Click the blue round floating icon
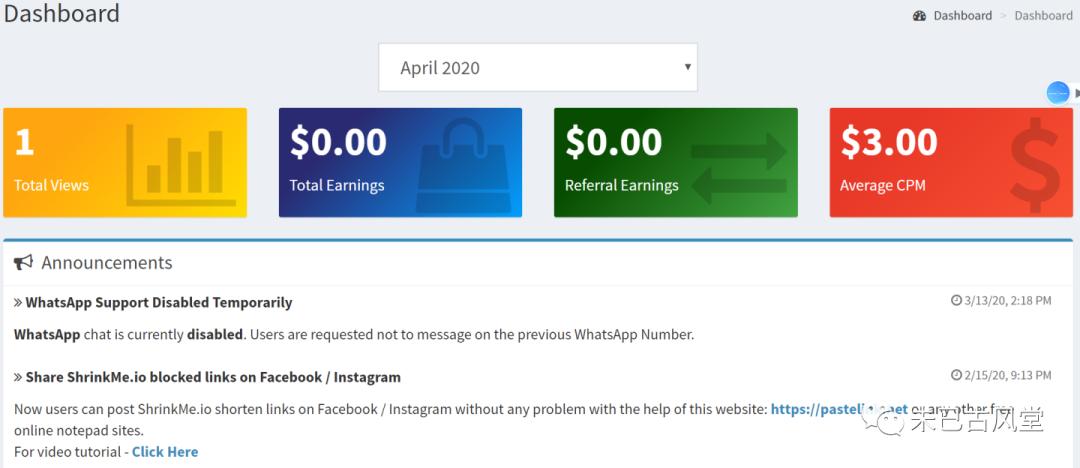The width and height of the screenshot is (1080, 468). [1058, 93]
